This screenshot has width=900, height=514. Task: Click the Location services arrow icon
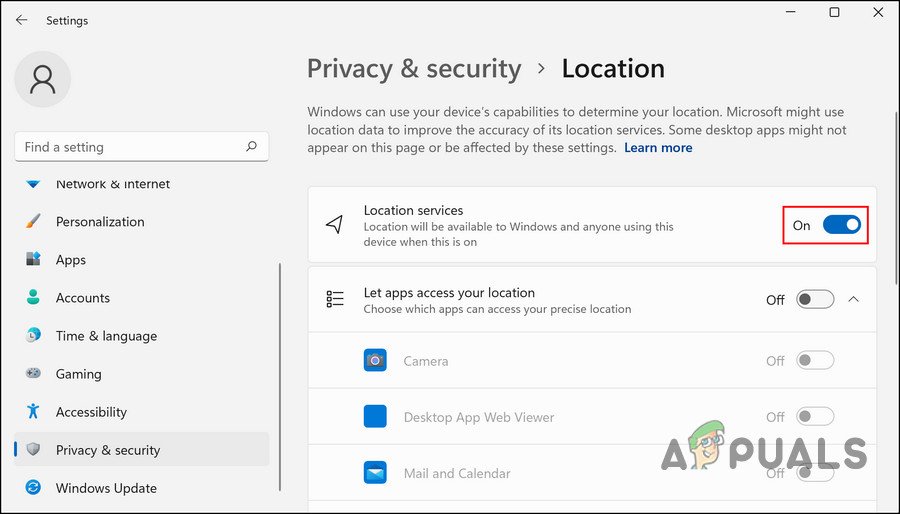334,224
